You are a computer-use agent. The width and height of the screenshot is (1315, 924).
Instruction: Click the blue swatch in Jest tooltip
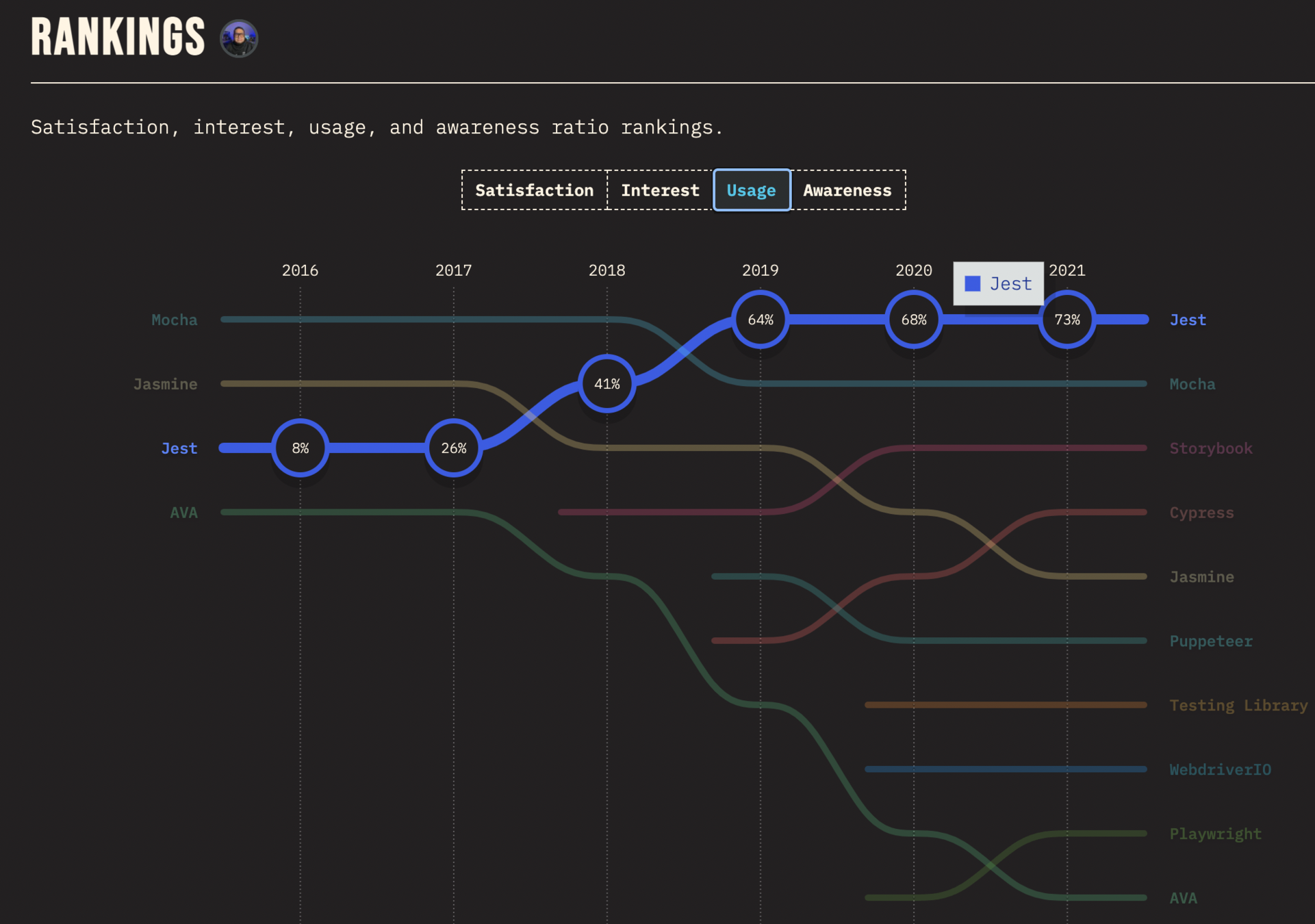[x=972, y=283]
